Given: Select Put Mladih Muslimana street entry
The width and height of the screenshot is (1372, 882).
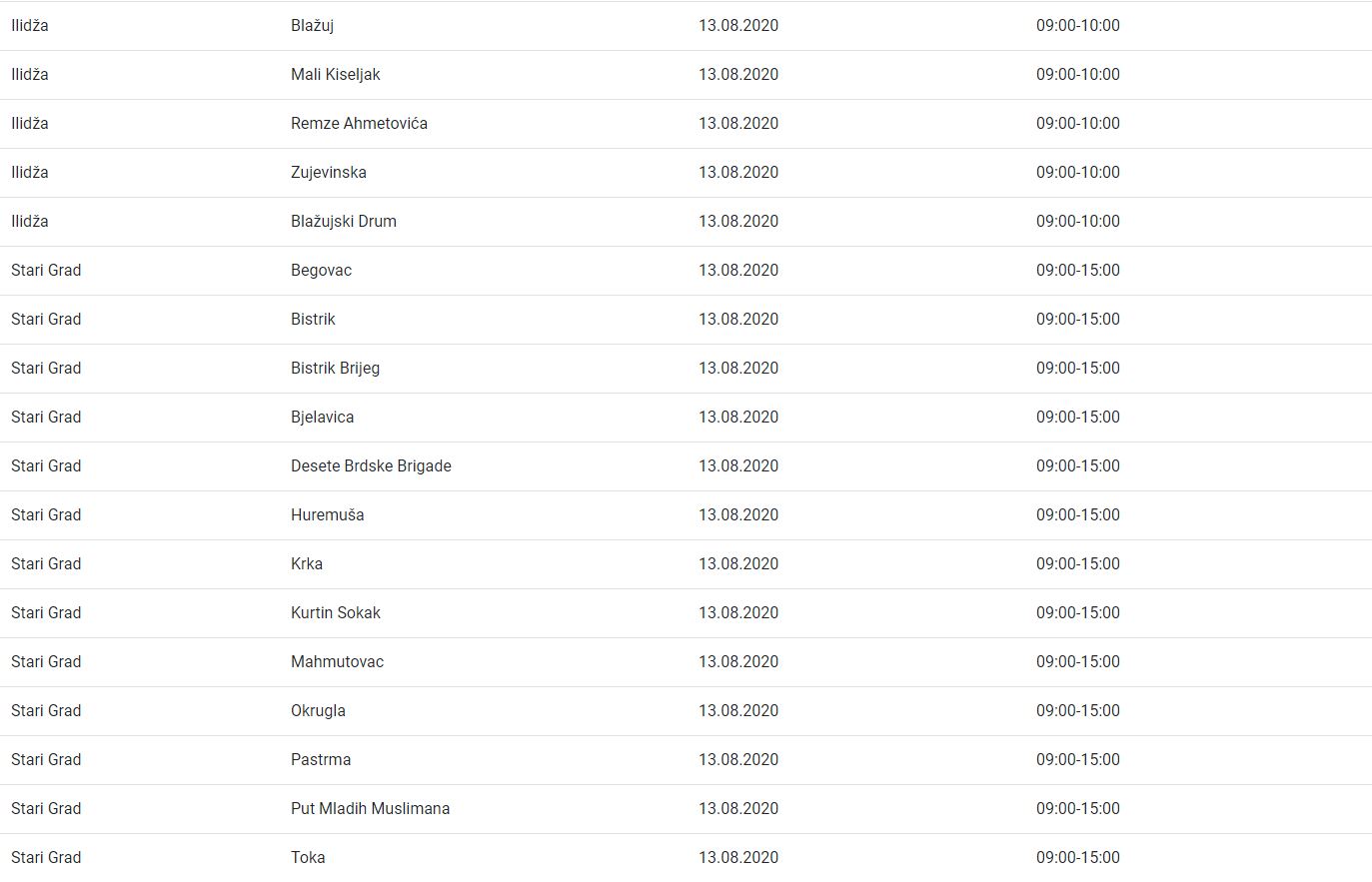Looking at the screenshot, I should click(370, 809).
